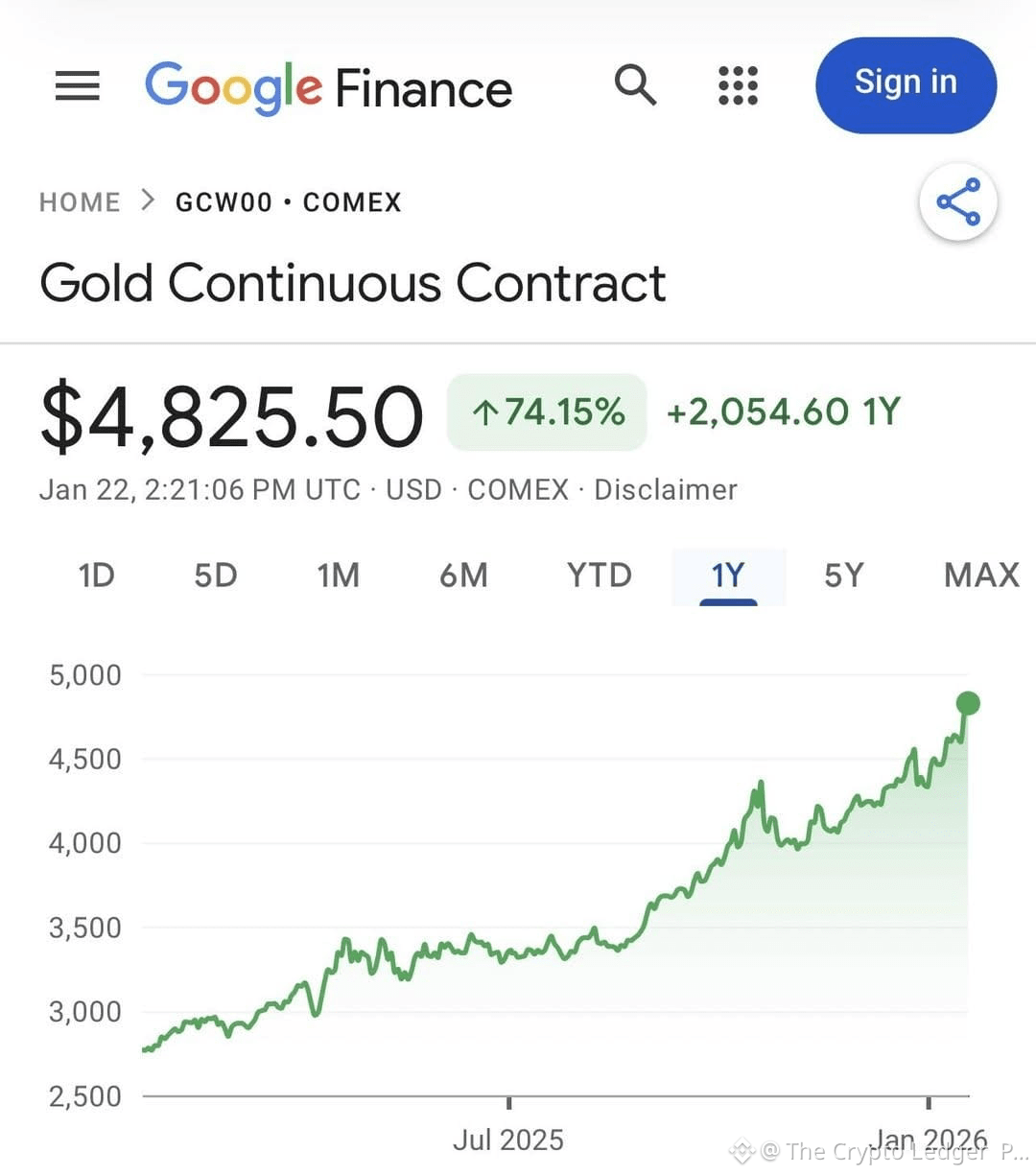Click the share icon button

click(x=958, y=202)
